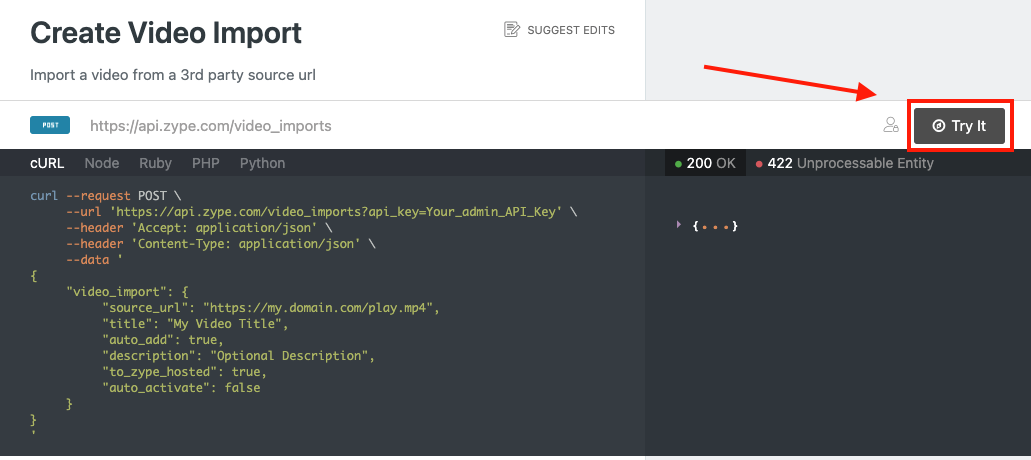Click the "title": "My Video Title" line
1031x460 pixels.
(x=195, y=324)
